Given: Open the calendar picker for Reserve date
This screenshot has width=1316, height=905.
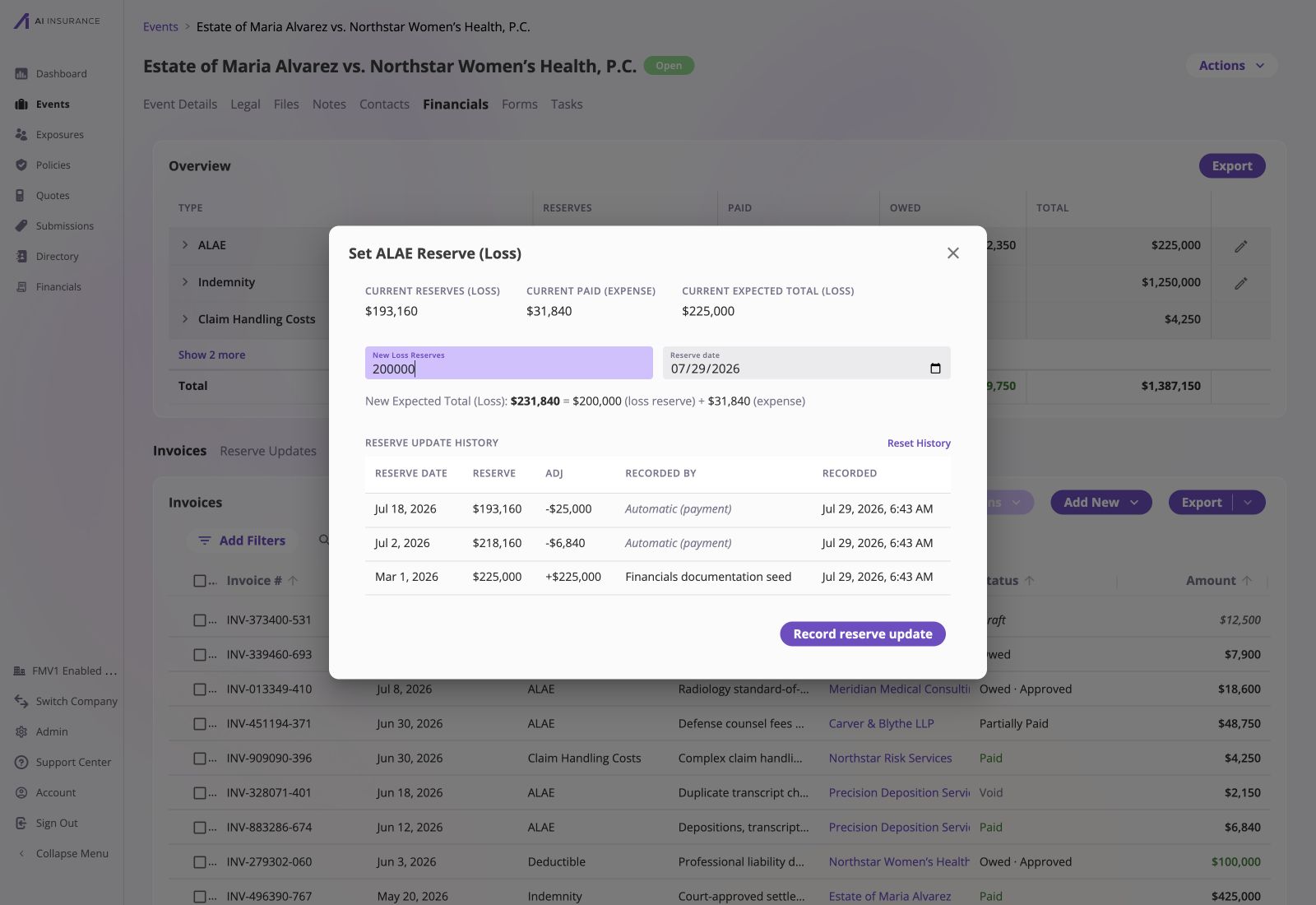Looking at the screenshot, I should 935,369.
